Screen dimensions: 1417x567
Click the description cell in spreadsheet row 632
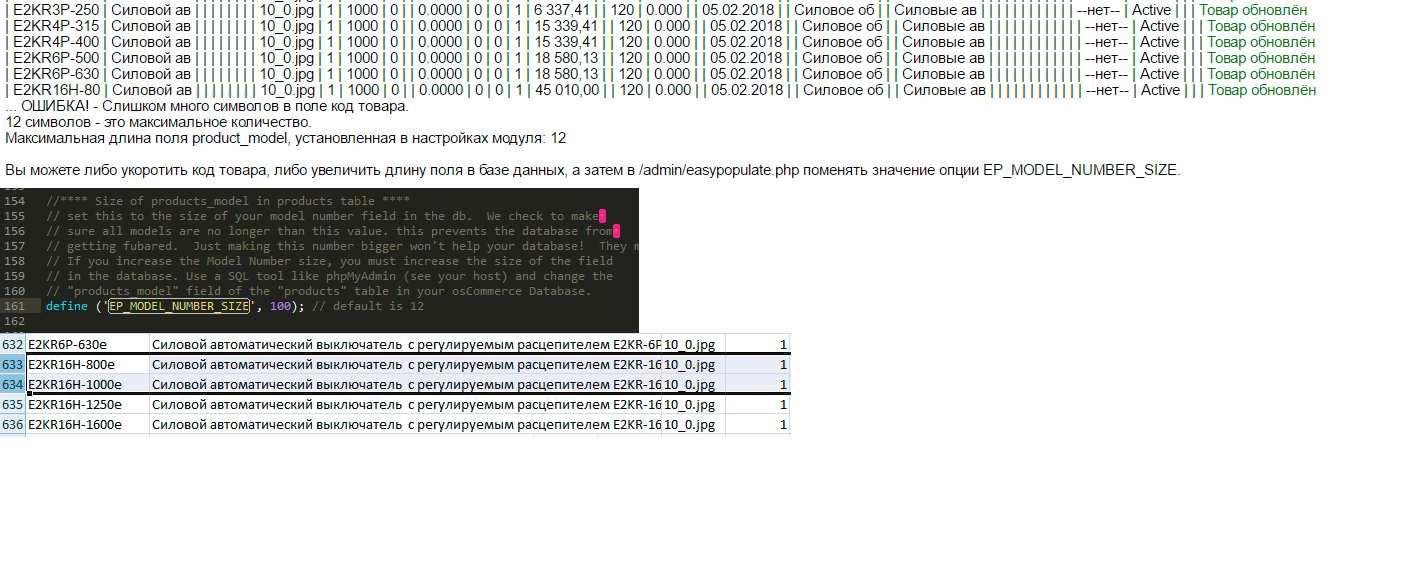406,344
